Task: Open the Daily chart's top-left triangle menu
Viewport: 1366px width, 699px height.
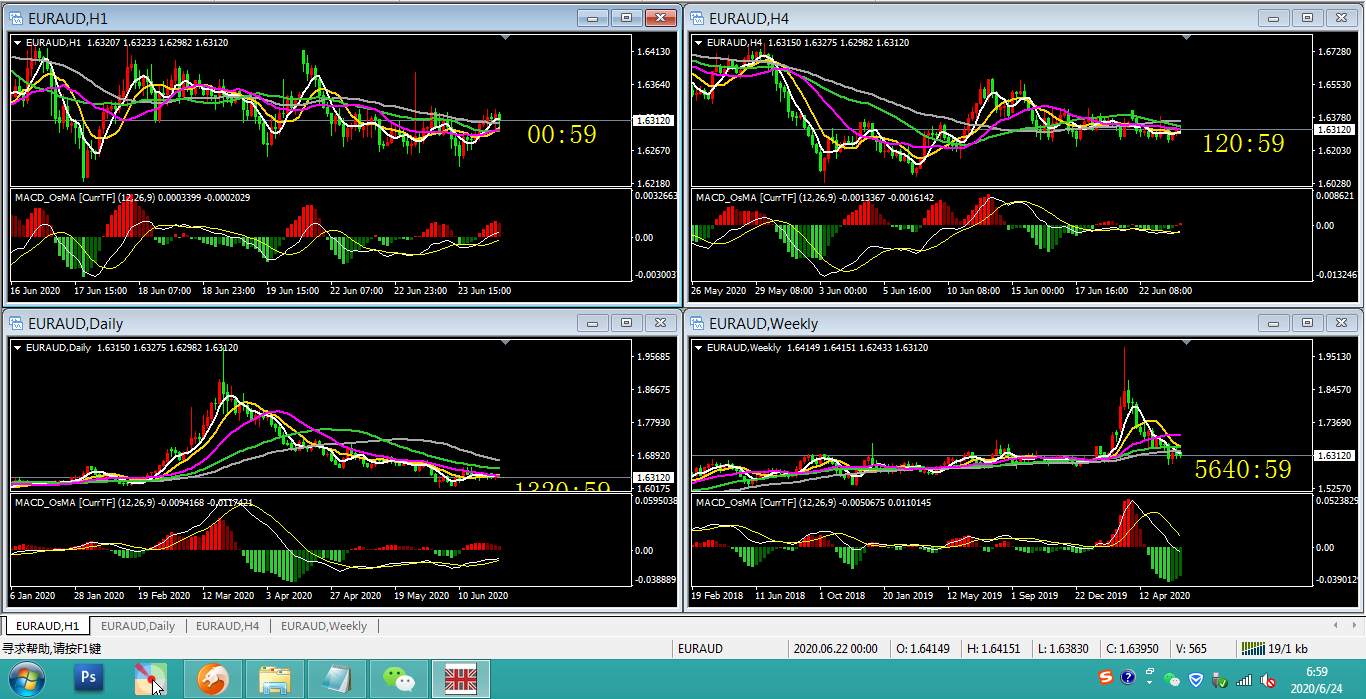Action: (18, 347)
